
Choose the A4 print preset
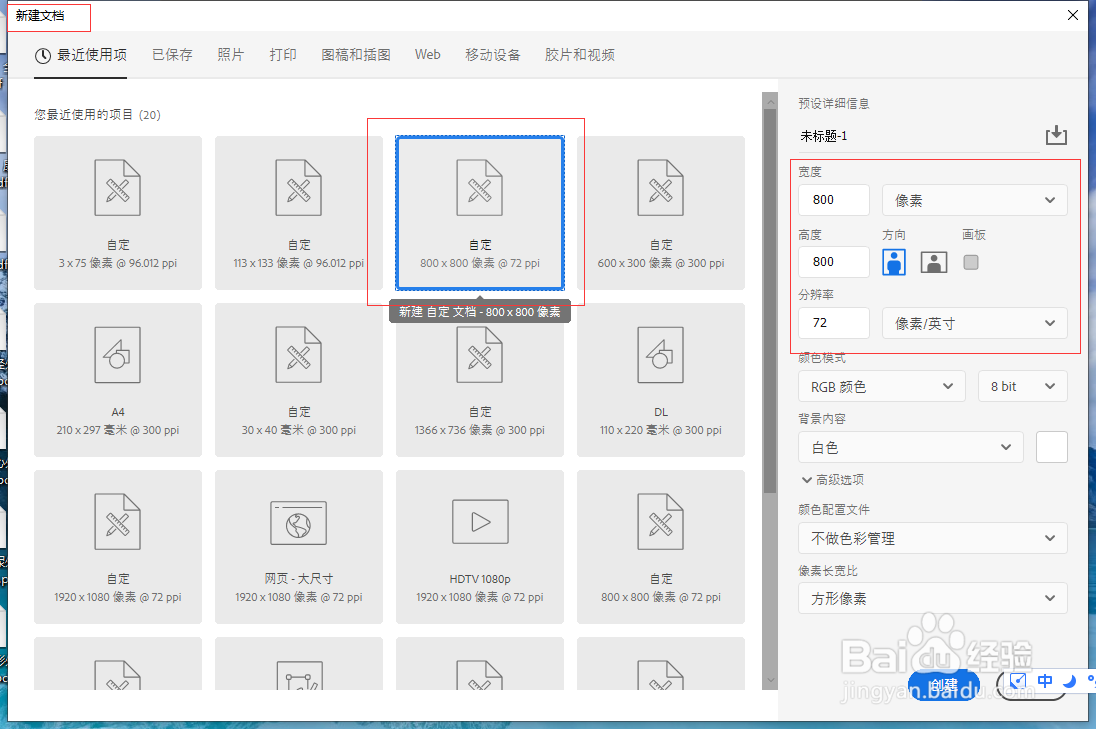[117, 379]
